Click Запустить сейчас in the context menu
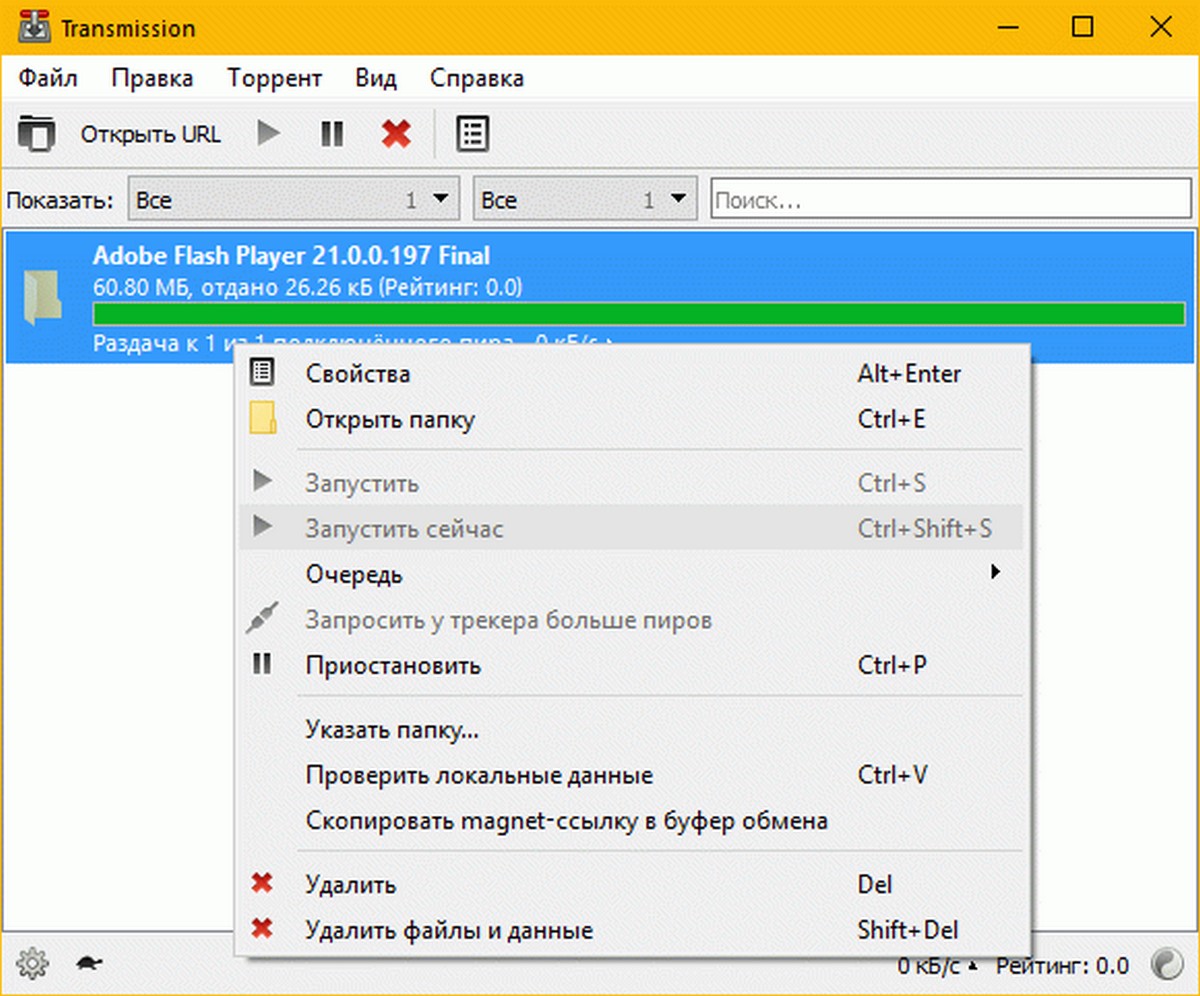Image resolution: width=1200 pixels, height=996 pixels. 631,528
